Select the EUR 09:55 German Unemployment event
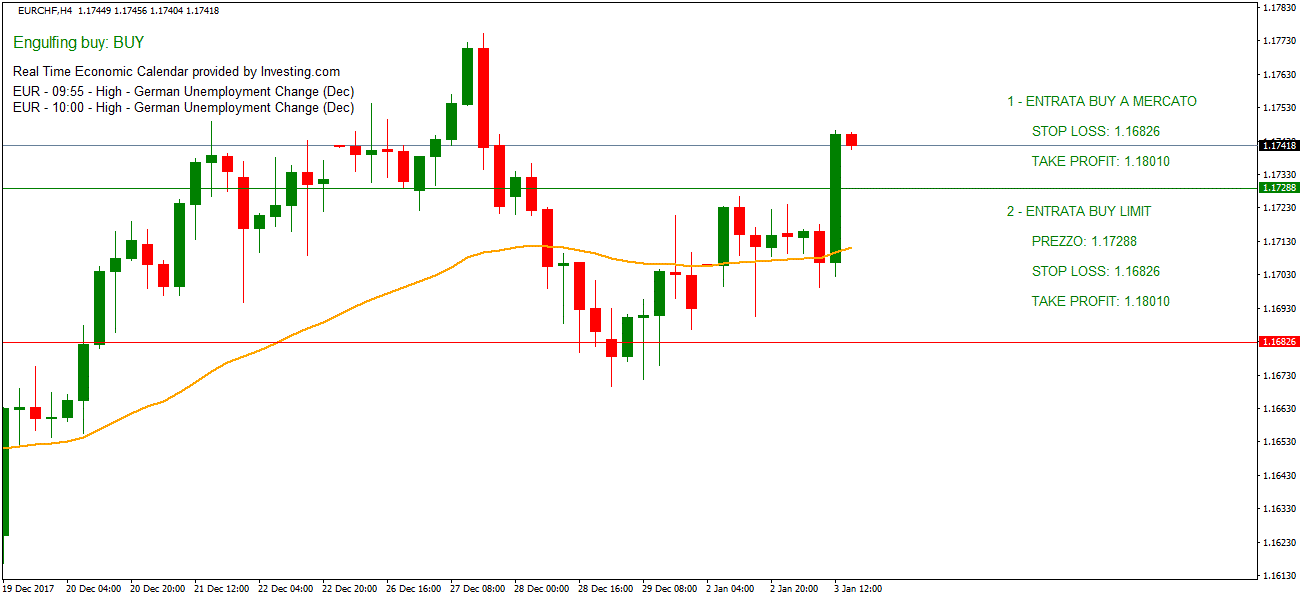 [183, 92]
